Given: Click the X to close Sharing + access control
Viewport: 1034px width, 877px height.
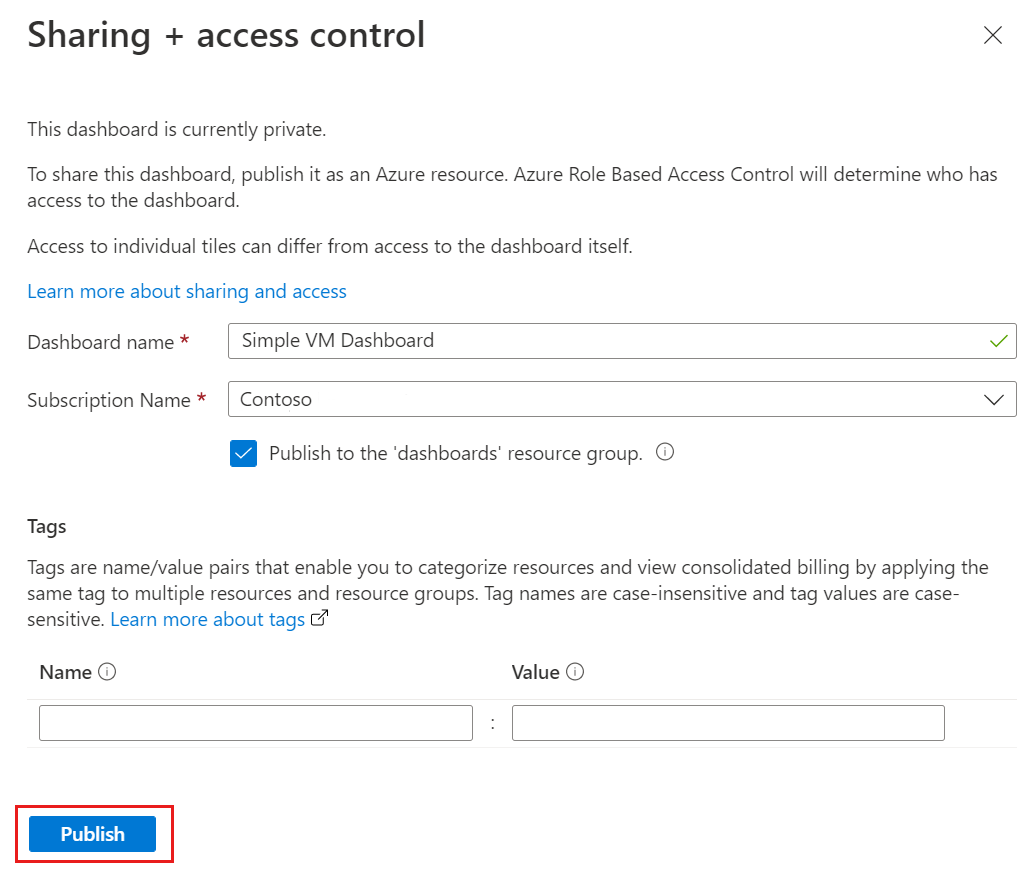Looking at the screenshot, I should coord(992,35).
